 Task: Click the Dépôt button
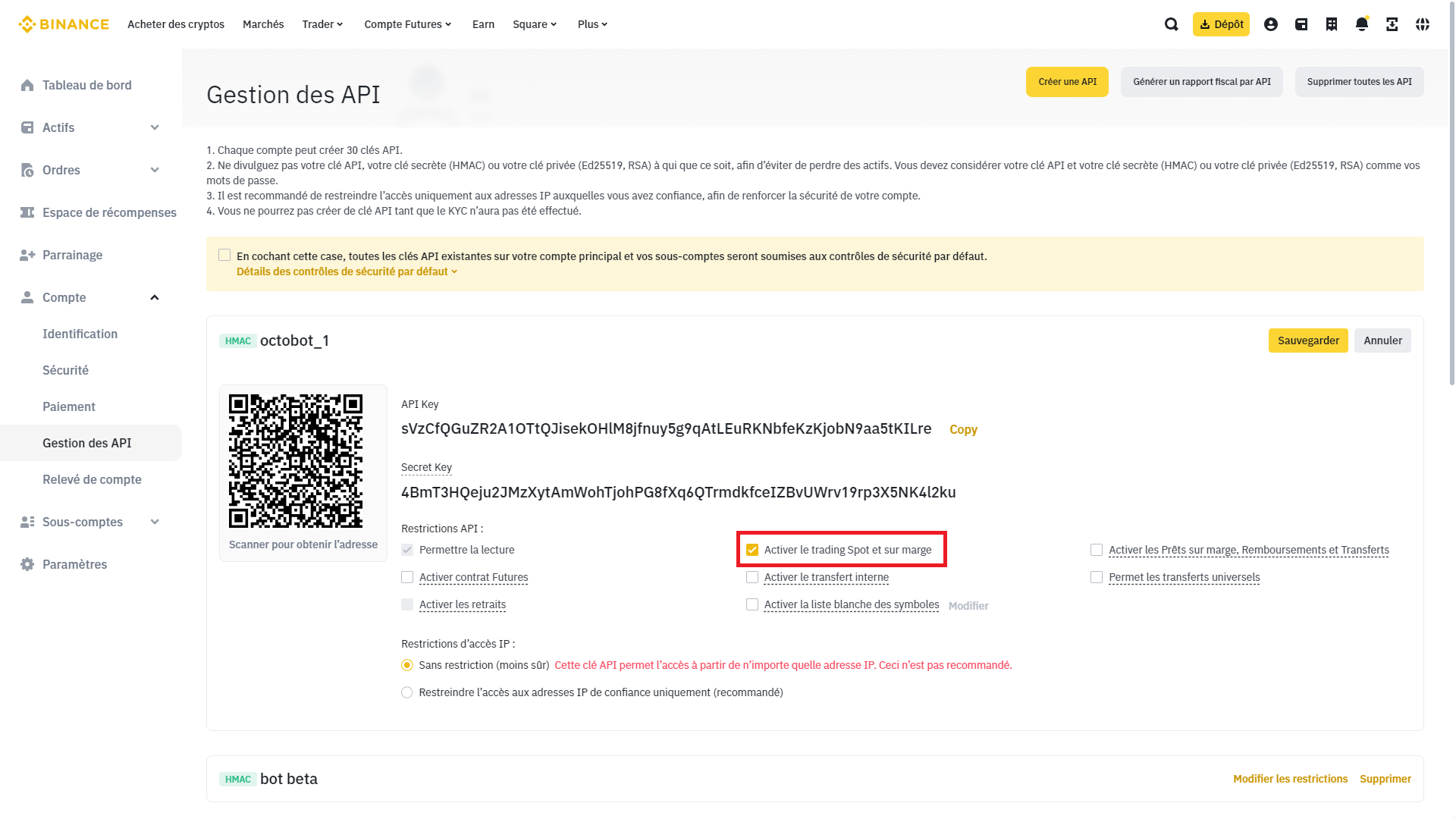[1221, 24]
